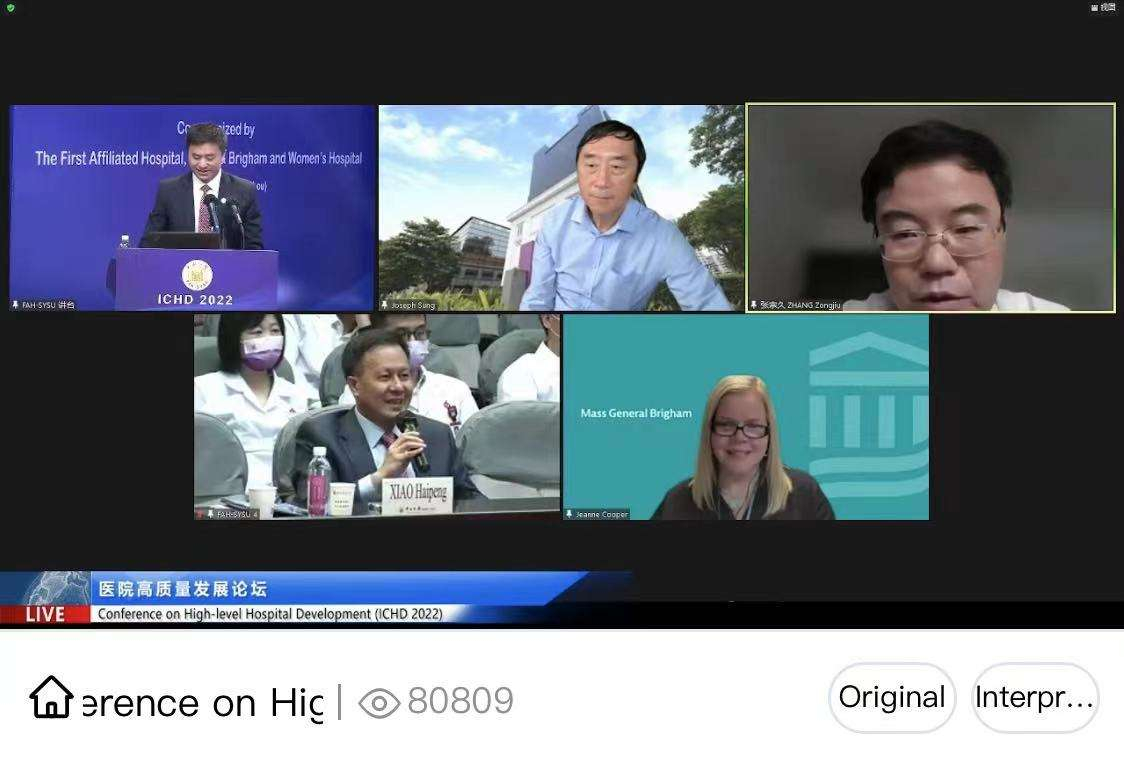
Task: Click the Chinese forum title 医院高质量发展论坛
Action: 183,589
